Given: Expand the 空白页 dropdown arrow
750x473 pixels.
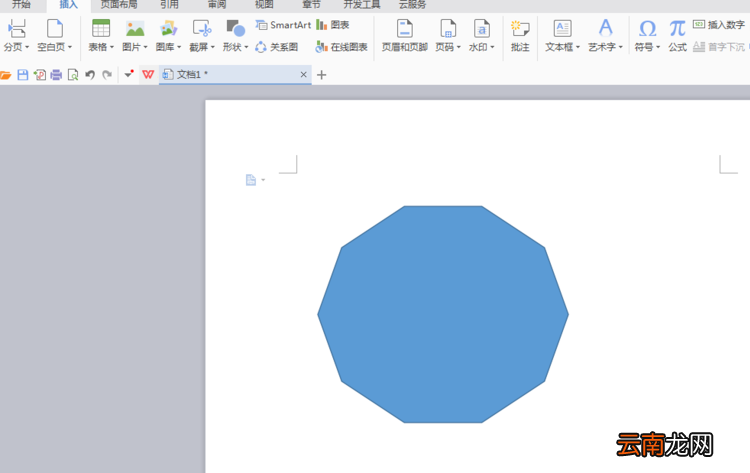Looking at the screenshot, I should point(70,47).
